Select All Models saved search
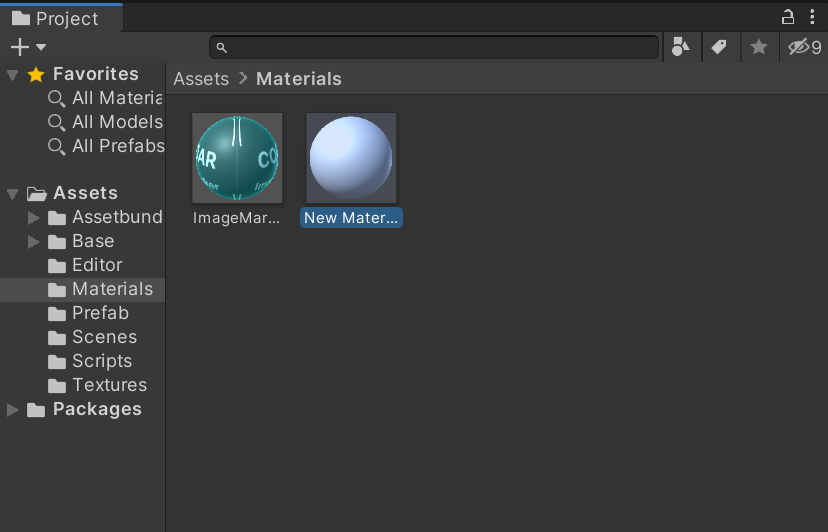Screen dimensions: 828x532 point(117,122)
